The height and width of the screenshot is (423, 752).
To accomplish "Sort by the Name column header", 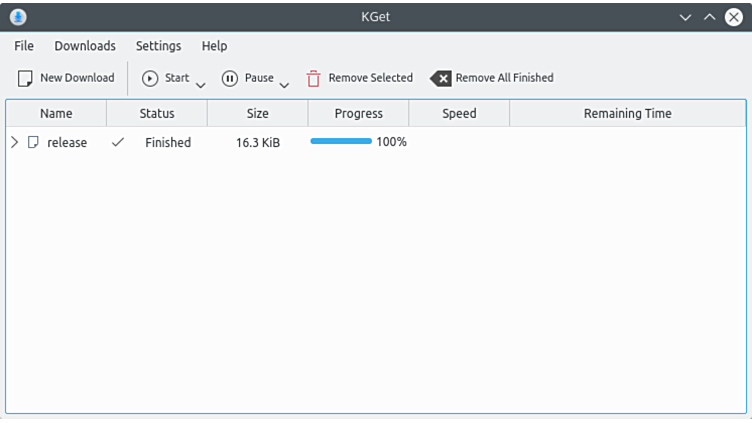I will [x=56, y=114].
